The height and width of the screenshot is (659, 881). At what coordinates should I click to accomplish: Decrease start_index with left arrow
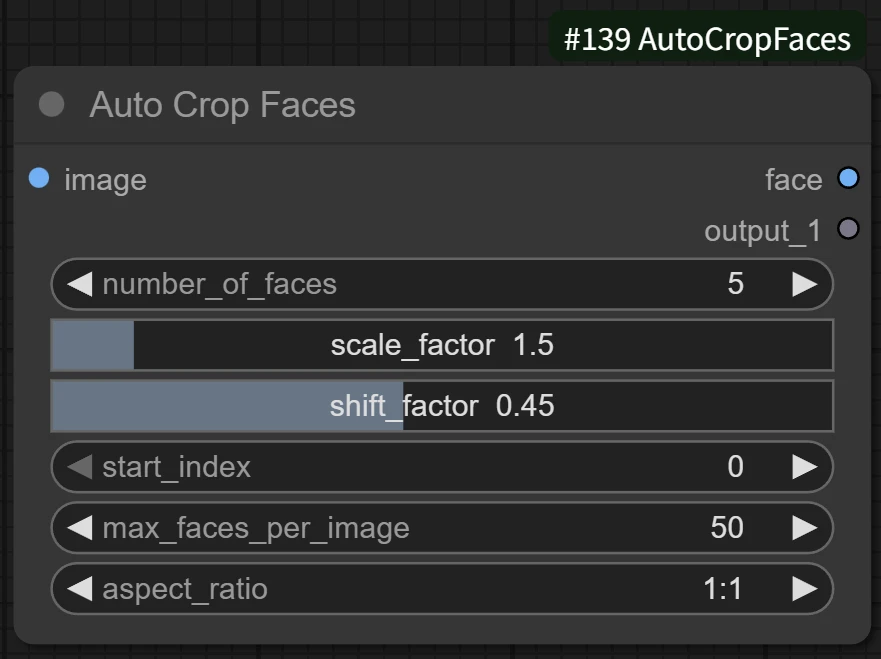click(x=80, y=467)
